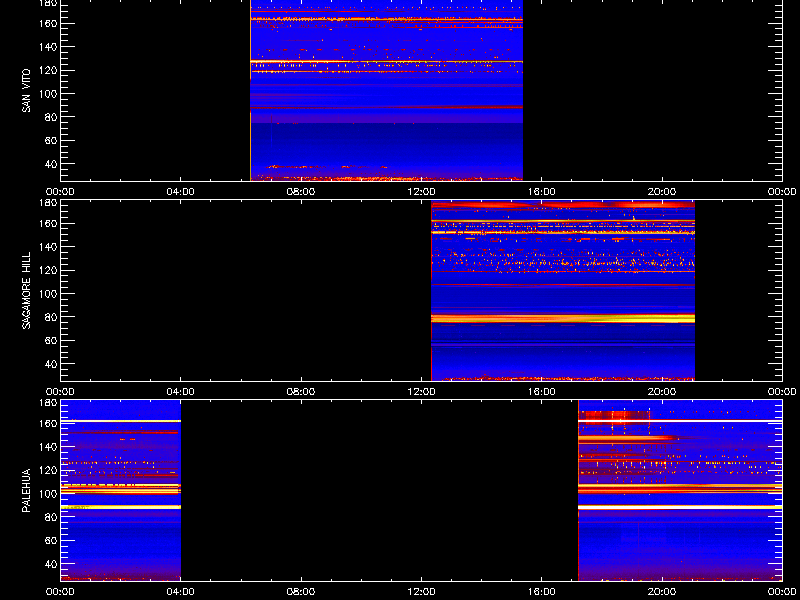Click 12:00 time label under Sagamore Hill plot

pyautogui.click(x=421, y=392)
